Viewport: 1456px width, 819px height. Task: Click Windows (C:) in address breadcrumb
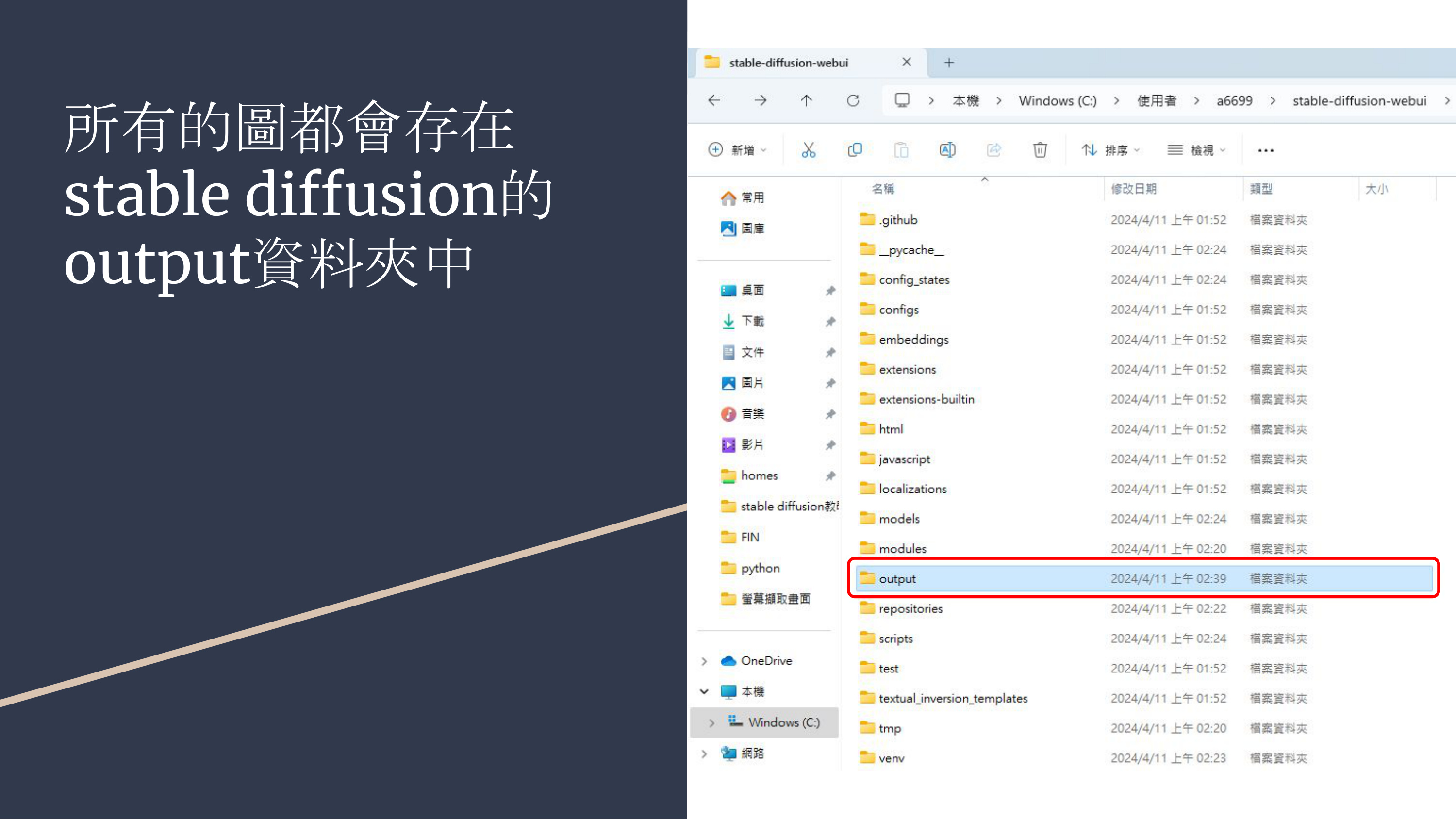pos(1058,100)
